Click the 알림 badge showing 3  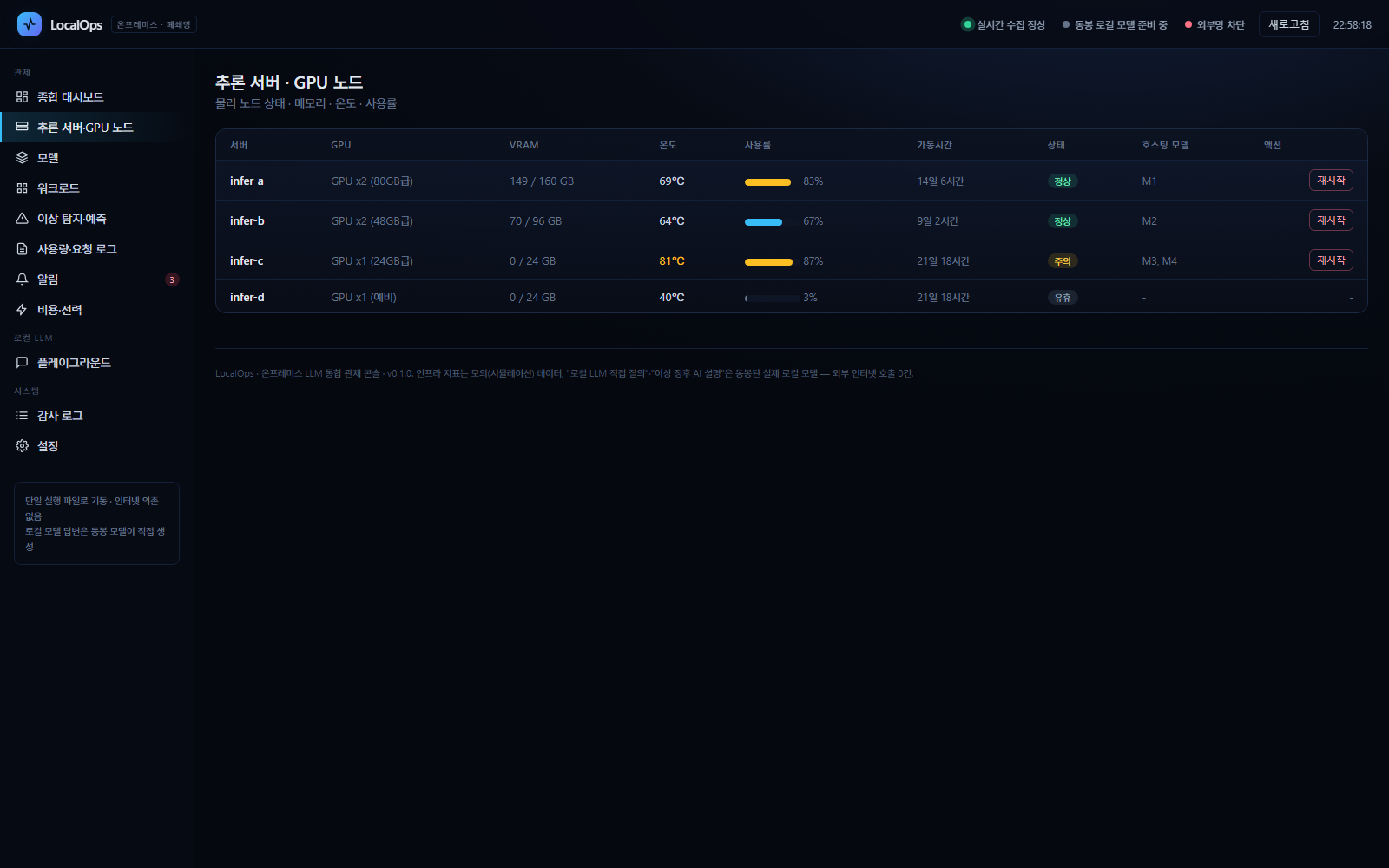pyautogui.click(x=172, y=279)
